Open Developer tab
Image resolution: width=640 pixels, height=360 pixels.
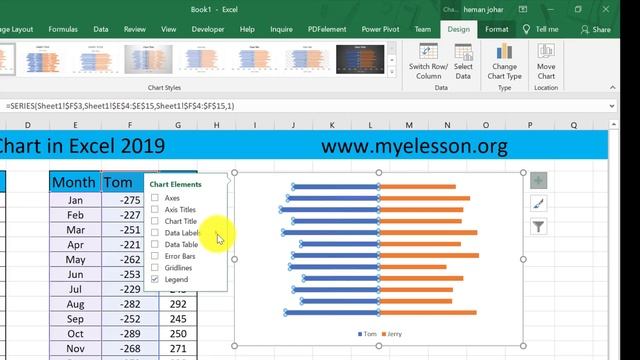click(x=208, y=29)
